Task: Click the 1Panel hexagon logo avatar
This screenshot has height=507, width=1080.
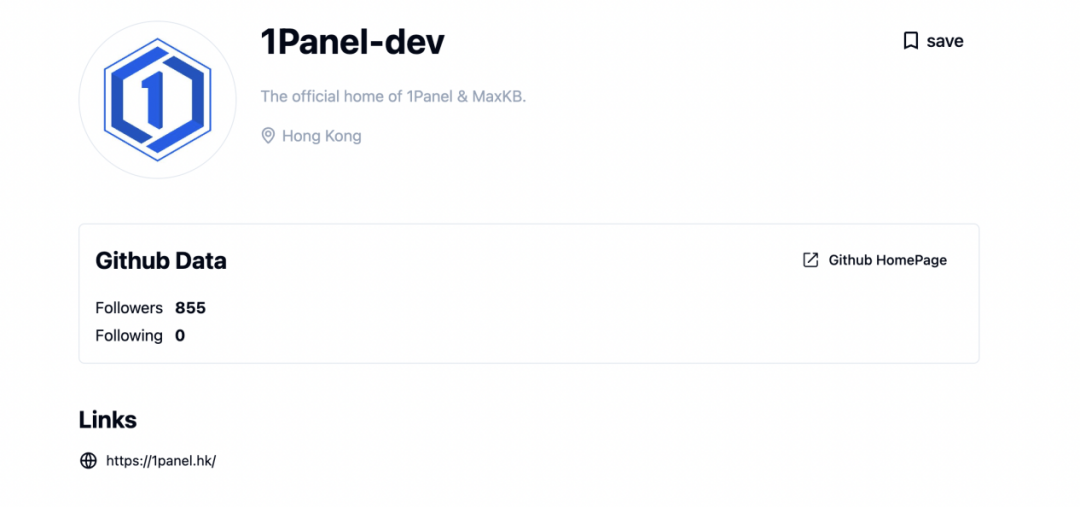Action: [x=157, y=99]
